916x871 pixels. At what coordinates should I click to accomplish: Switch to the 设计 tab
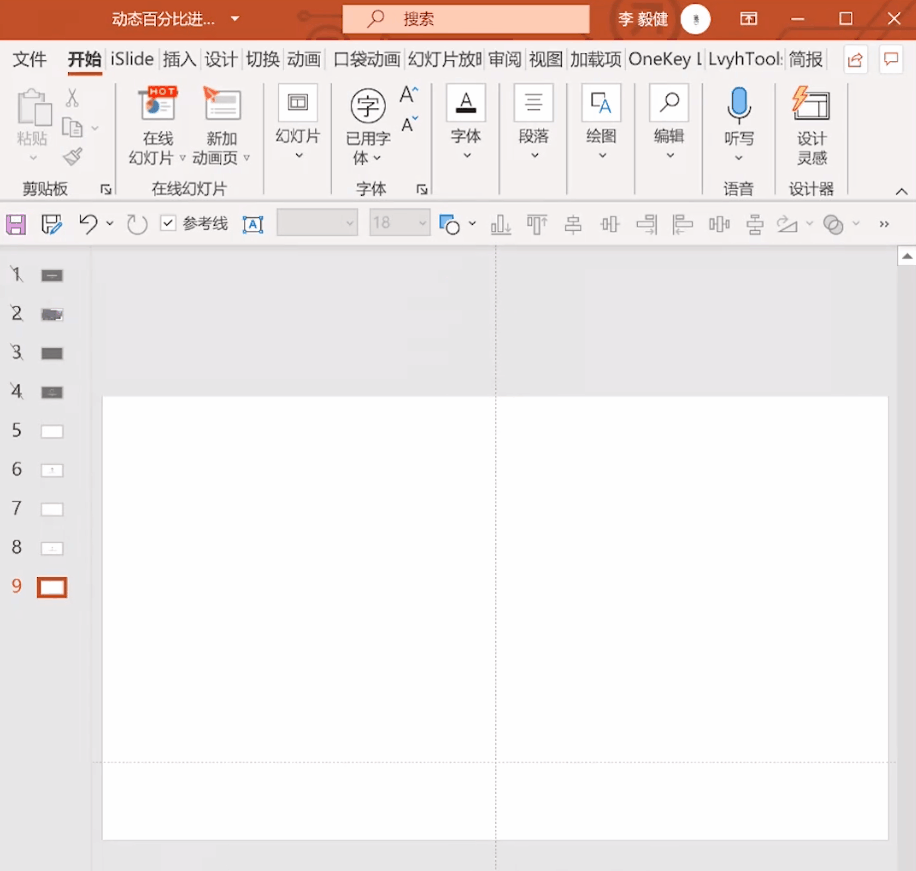click(221, 59)
